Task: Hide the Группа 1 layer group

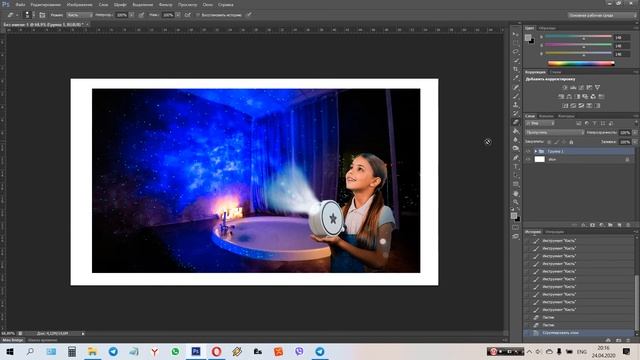Action: pos(528,151)
